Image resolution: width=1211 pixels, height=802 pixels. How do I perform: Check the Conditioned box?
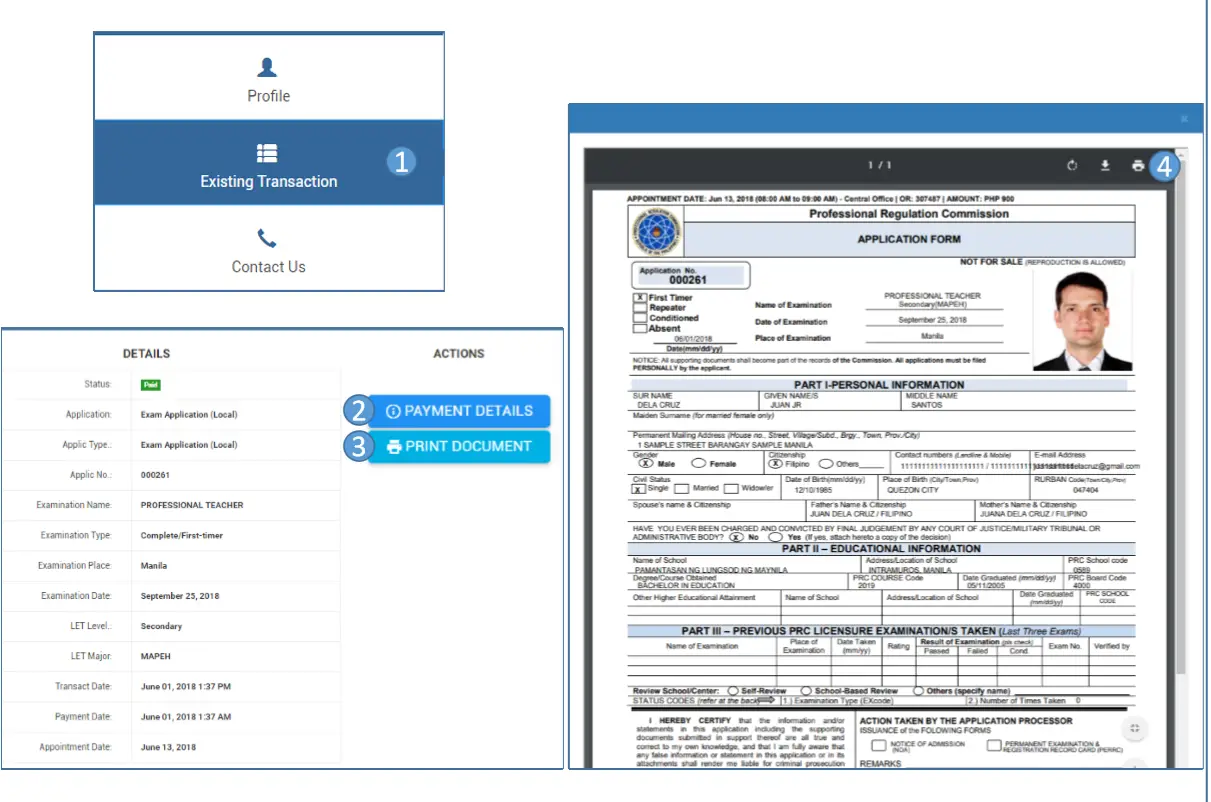(x=640, y=318)
